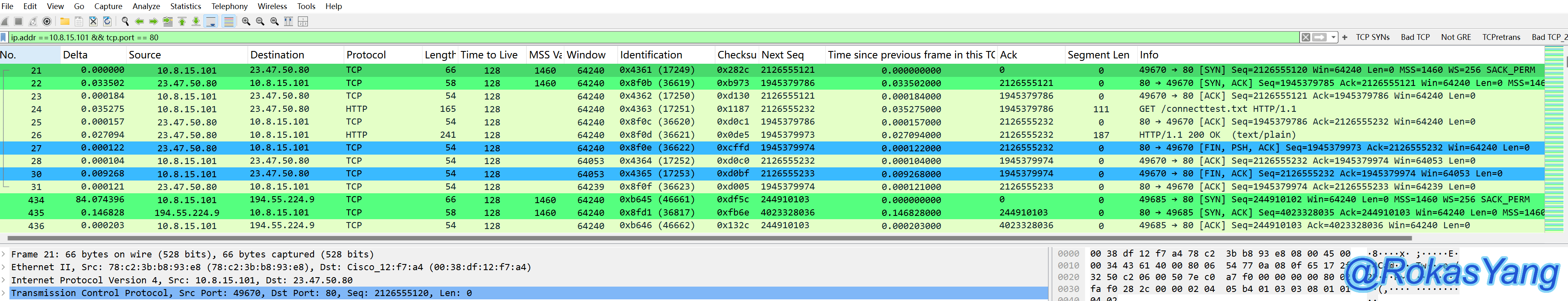Click the display filter input field
The width and height of the screenshot is (1568, 301).
[x=609, y=37]
